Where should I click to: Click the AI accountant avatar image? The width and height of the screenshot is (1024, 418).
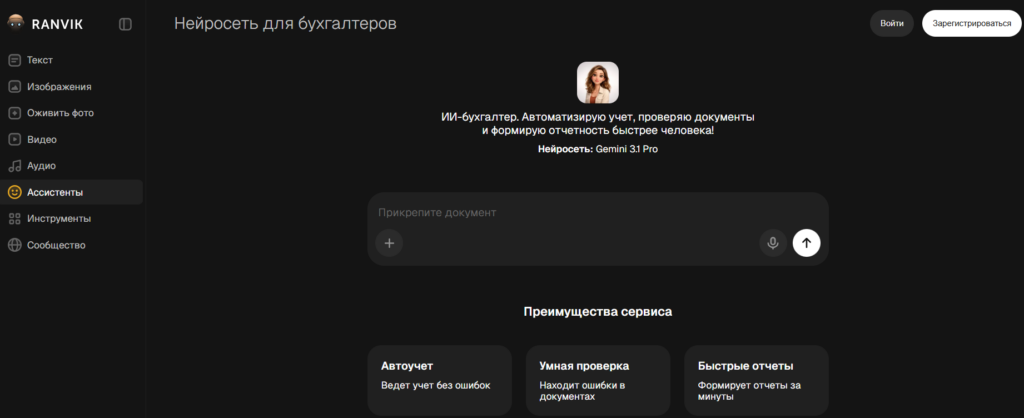point(598,82)
